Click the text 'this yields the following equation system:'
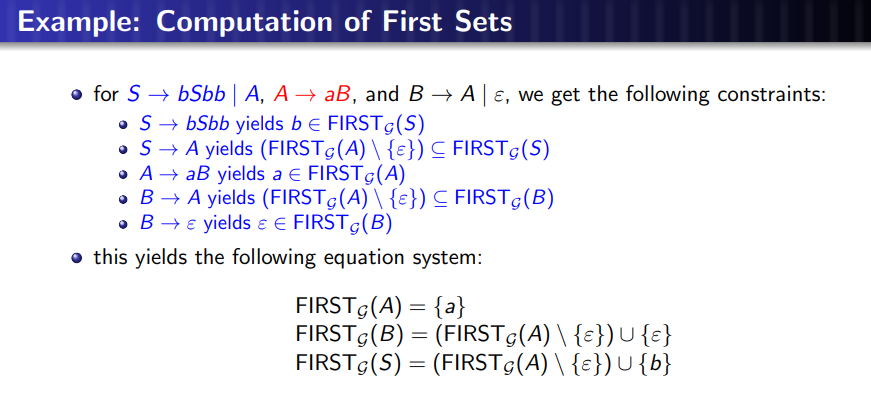Viewport: 871px width, 414px height. (x=288, y=258)
